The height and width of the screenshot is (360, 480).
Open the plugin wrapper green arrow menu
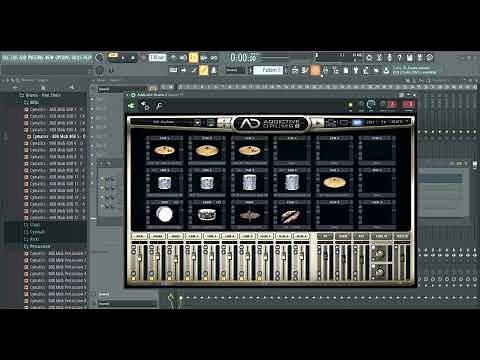132,106
